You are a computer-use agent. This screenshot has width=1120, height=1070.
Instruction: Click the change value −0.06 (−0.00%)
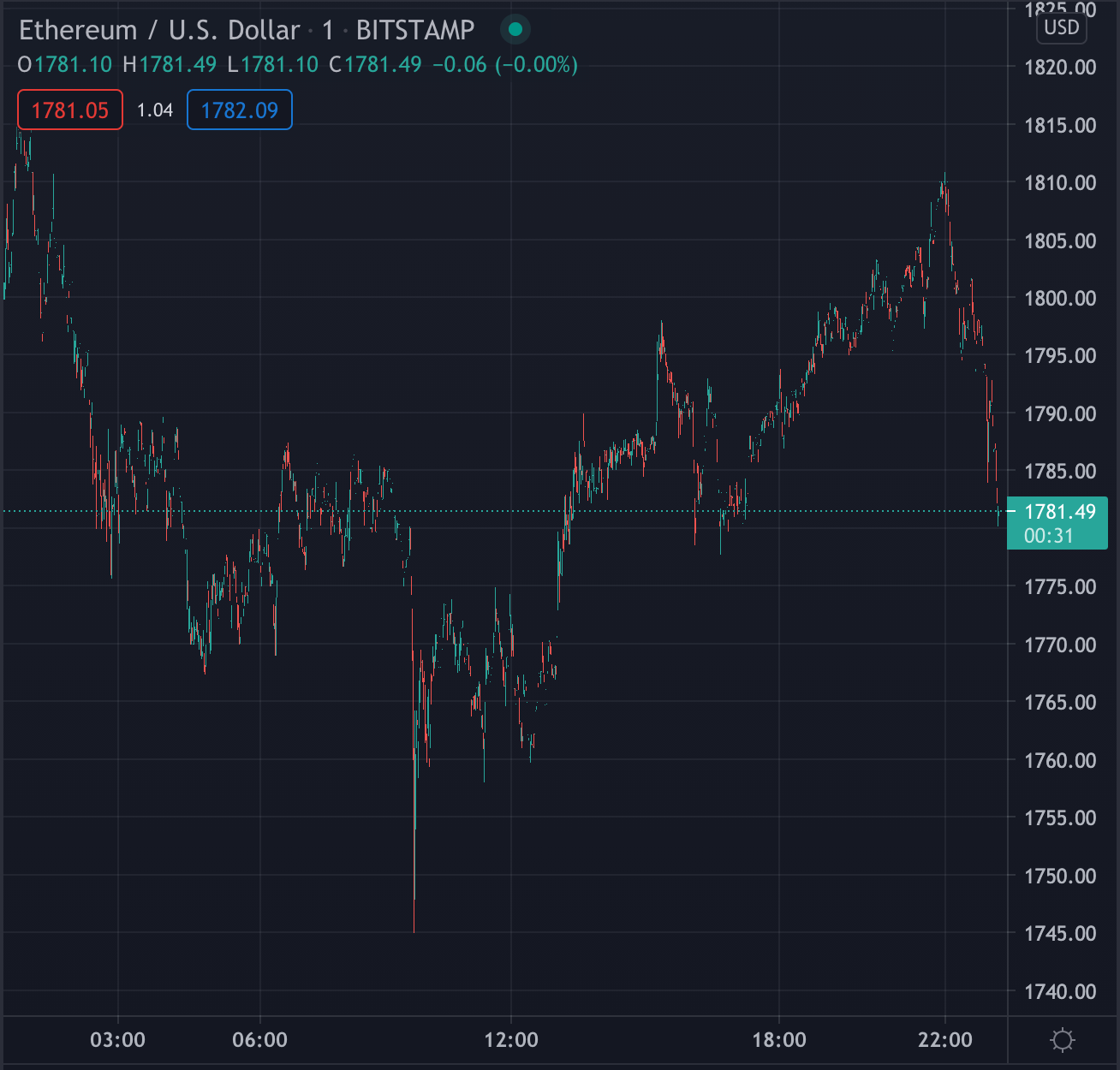click(505, 65)
